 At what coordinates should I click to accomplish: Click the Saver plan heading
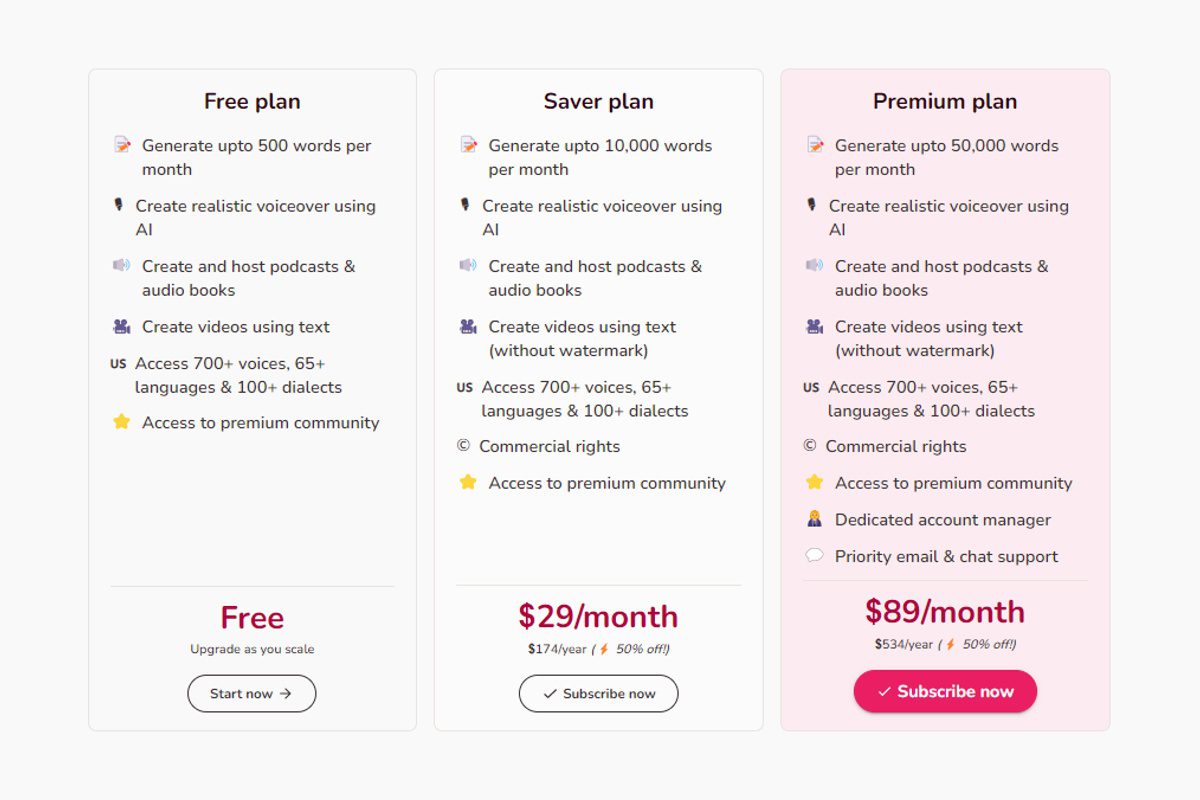[x=598, y=101]
